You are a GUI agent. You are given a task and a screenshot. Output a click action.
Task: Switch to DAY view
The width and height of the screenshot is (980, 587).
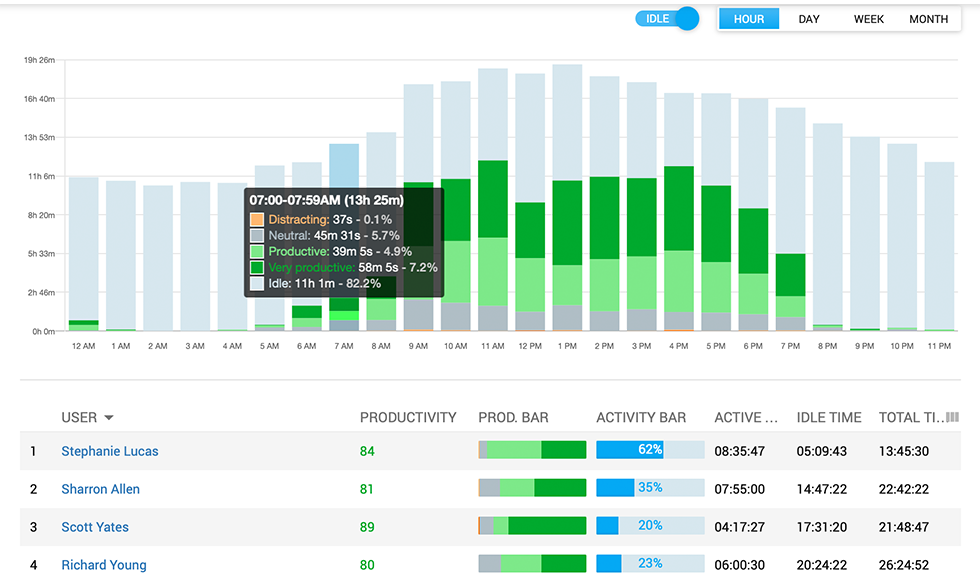point(809,19)
